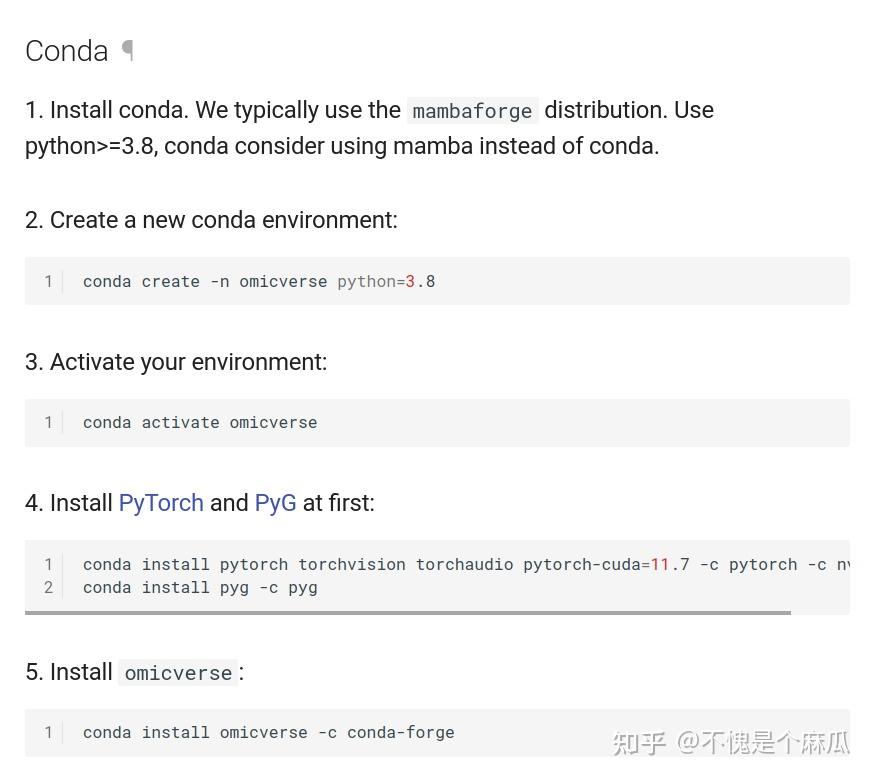Click the pilcrow permalink icon beside Conda heading
Screen dimensions: 872x777
(x=128, y=50)
